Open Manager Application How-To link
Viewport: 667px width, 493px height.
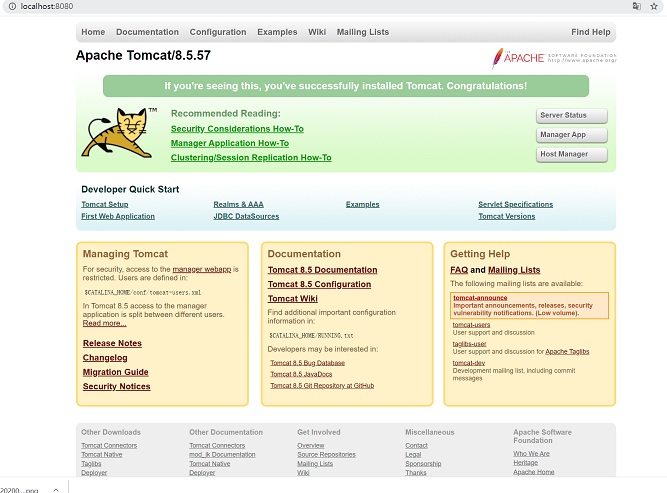(230, 143)
